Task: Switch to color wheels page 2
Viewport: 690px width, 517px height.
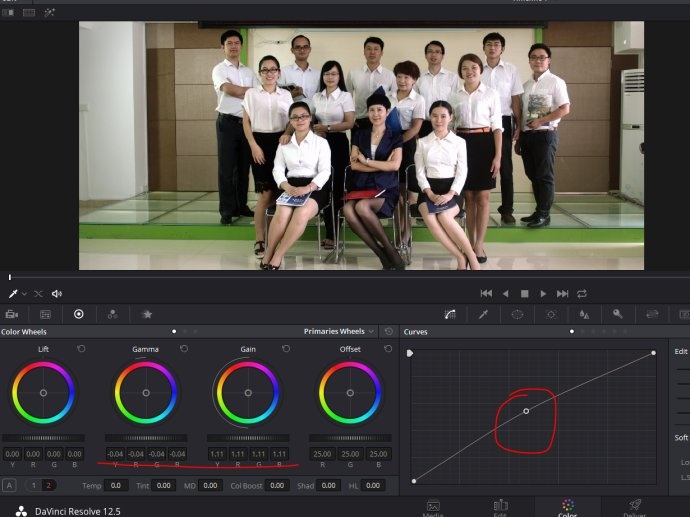Action: (48, 485)
